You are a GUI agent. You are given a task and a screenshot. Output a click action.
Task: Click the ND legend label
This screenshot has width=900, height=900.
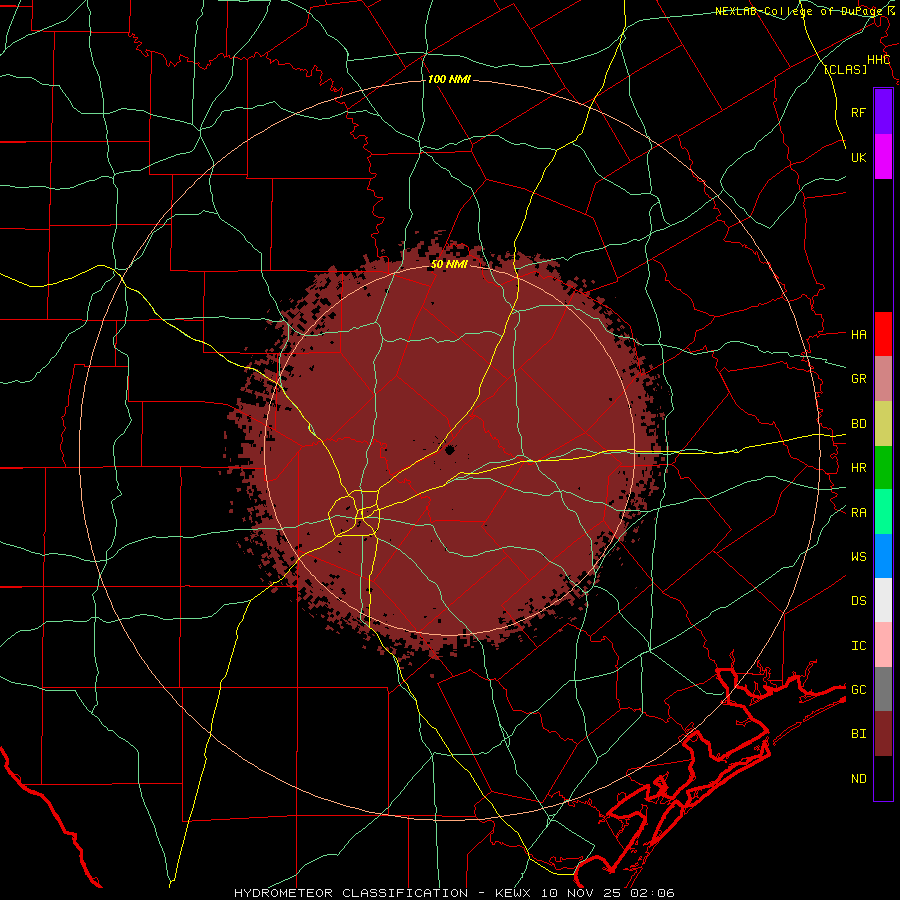coord(858,779)
